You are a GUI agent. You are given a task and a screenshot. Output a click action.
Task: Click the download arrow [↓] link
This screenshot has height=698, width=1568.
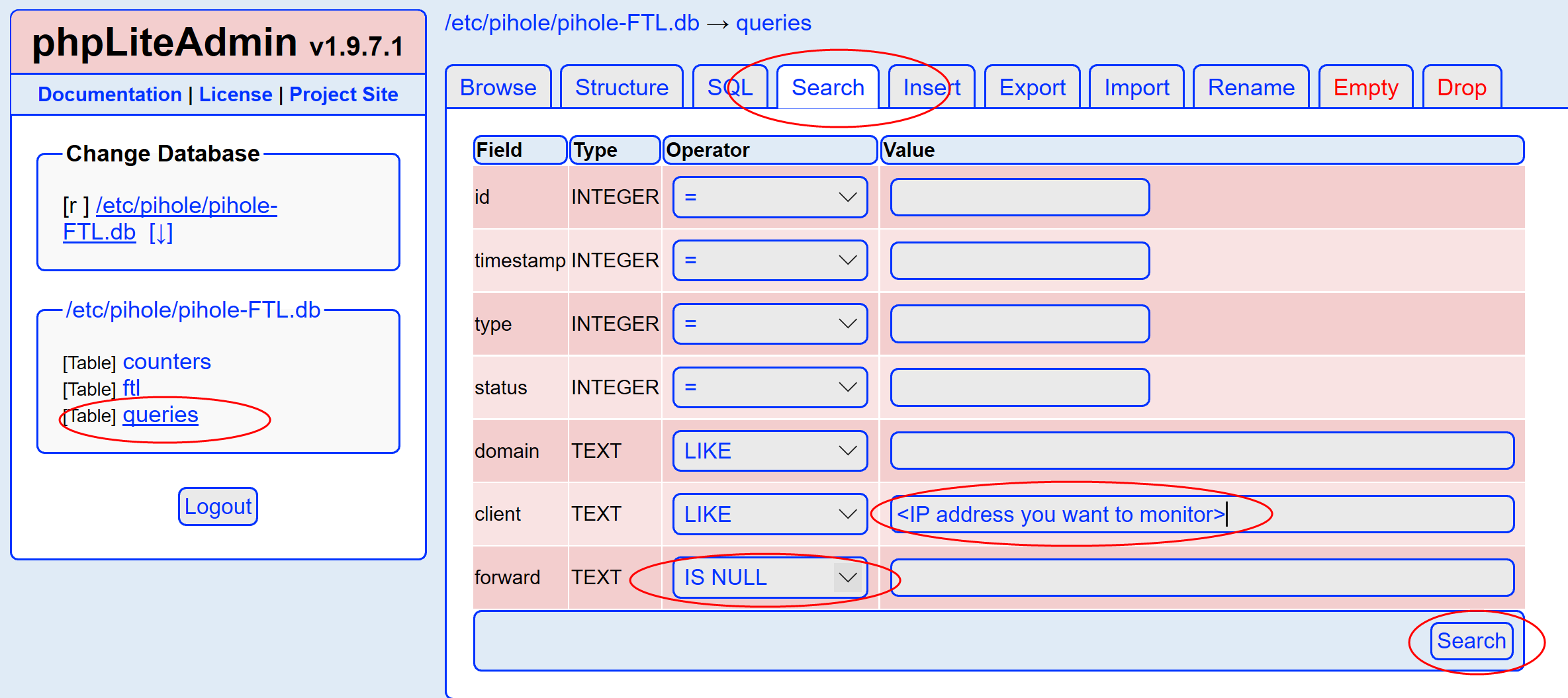pos(161,232)
